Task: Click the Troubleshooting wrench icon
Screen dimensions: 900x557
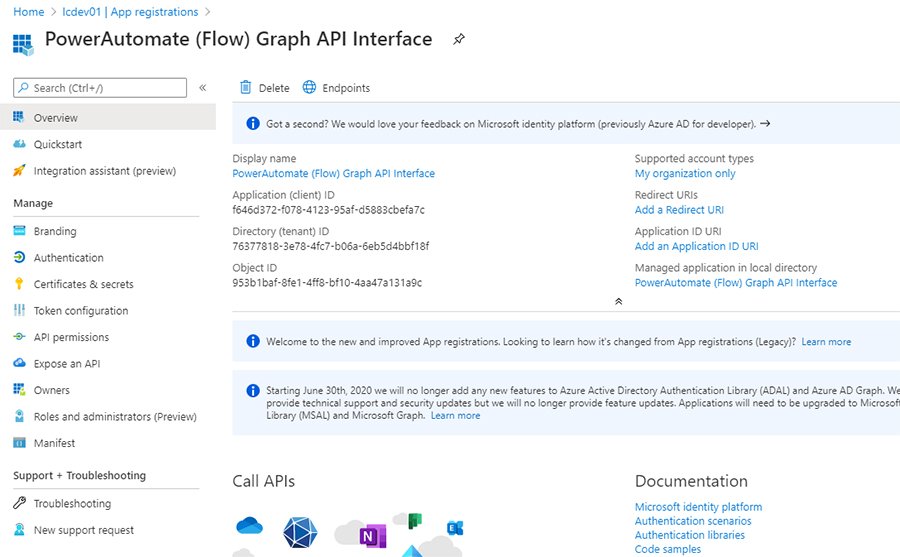Action: coord(19,504)
